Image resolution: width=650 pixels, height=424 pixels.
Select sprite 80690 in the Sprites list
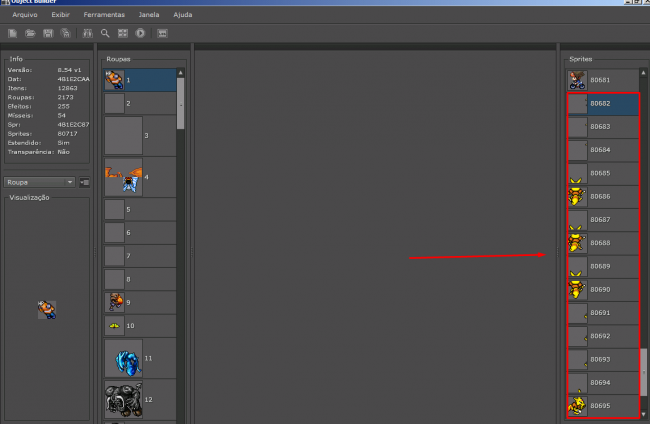601,289
